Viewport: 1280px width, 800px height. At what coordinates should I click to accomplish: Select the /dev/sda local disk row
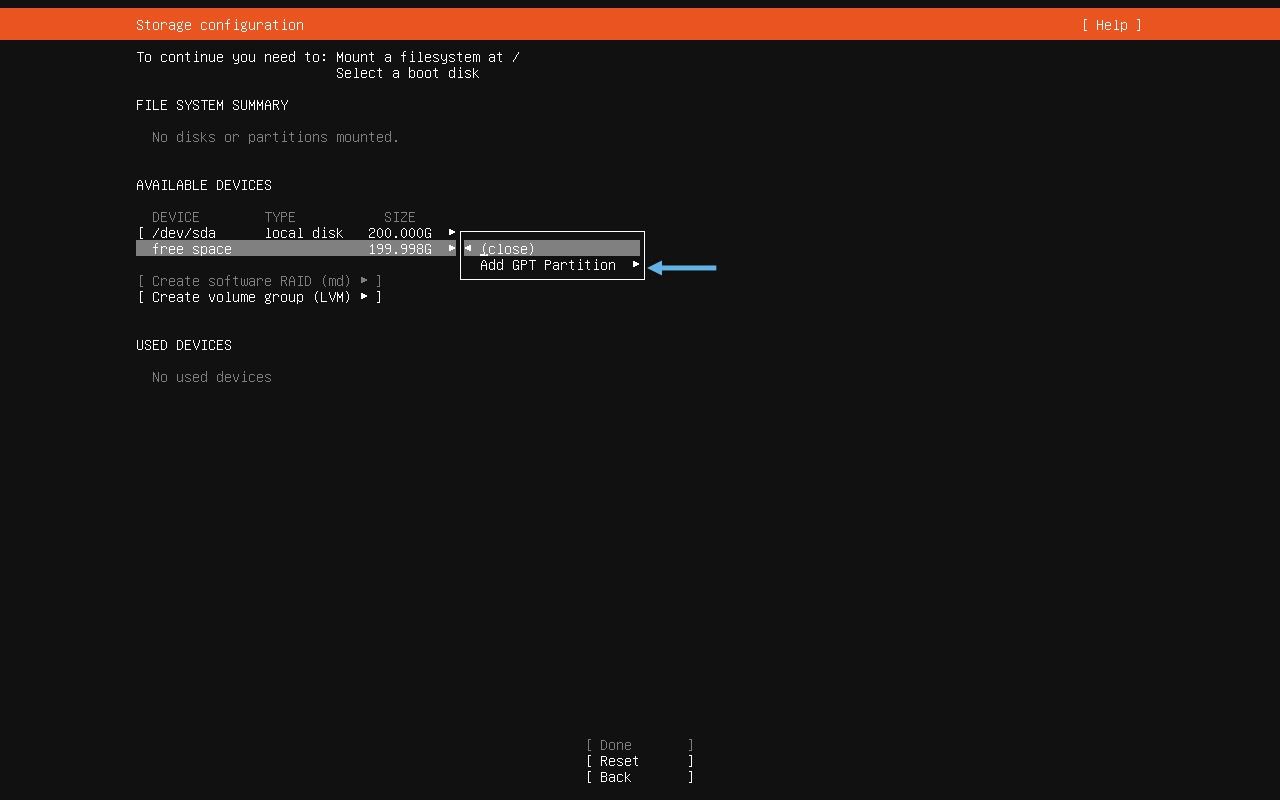point(250,232)
